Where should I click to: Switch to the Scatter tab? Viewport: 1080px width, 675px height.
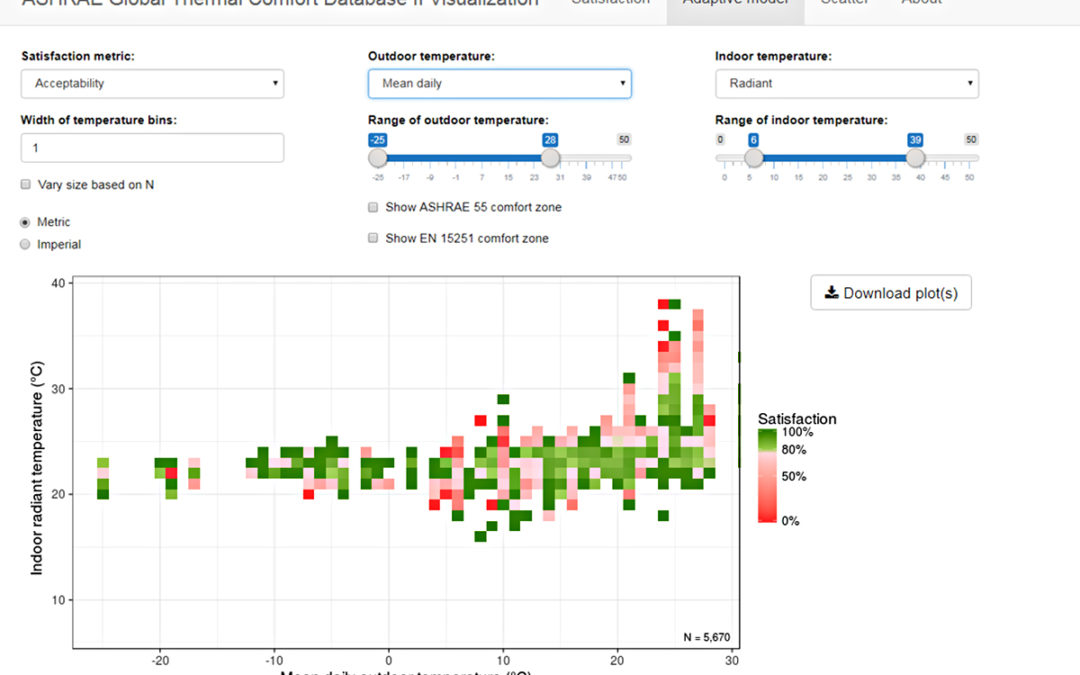tap(844, 4)
